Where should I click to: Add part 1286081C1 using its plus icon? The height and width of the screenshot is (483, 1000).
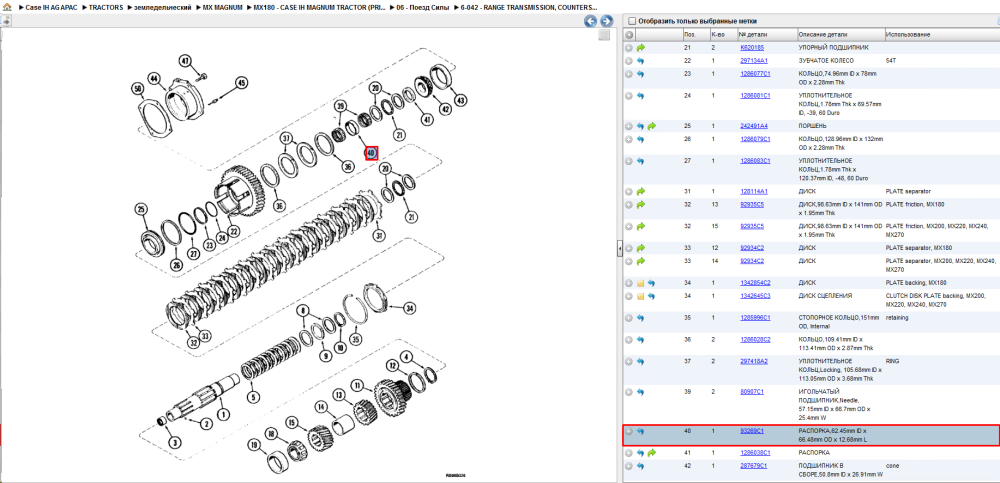pyautogui.click(x=629, y=96)
